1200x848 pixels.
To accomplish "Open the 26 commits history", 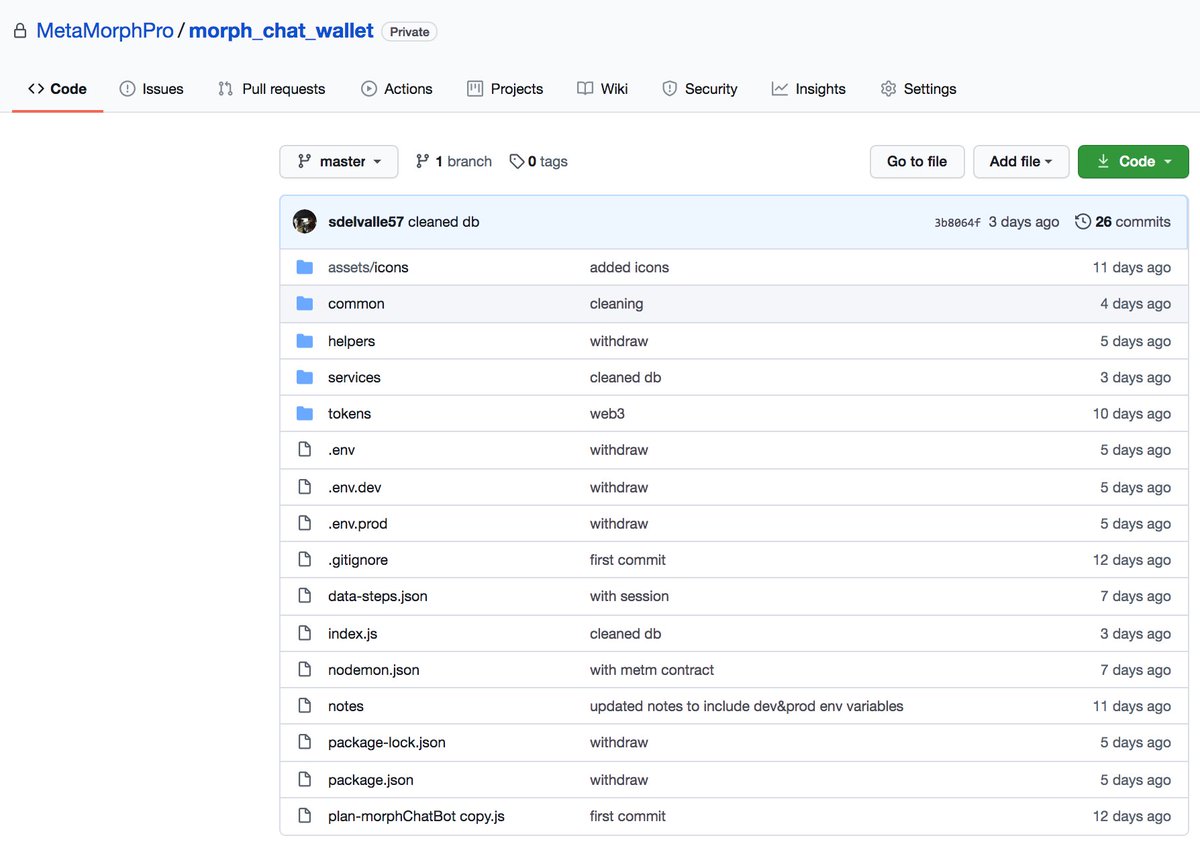I will [1123, 222].
